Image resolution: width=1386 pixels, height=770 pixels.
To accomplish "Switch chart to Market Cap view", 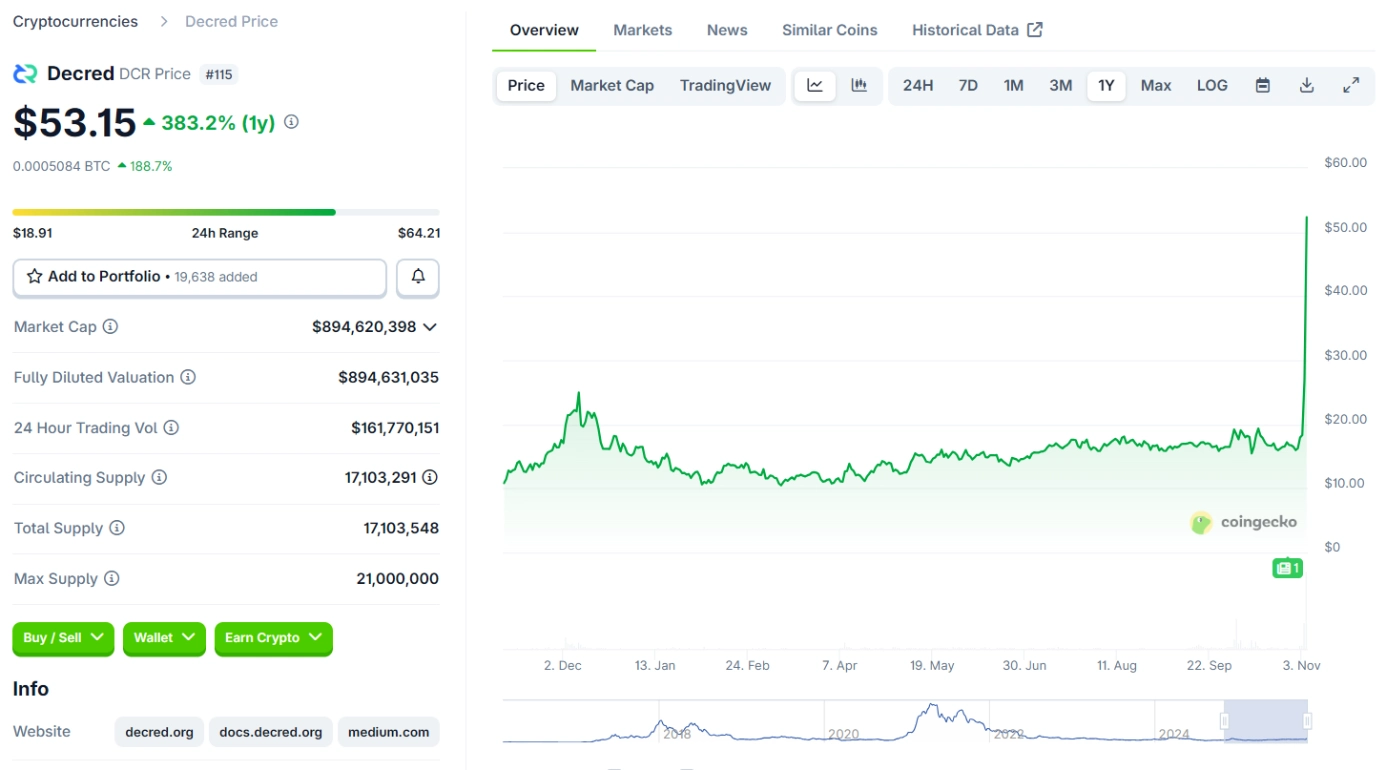I will [x=612, y=86].
